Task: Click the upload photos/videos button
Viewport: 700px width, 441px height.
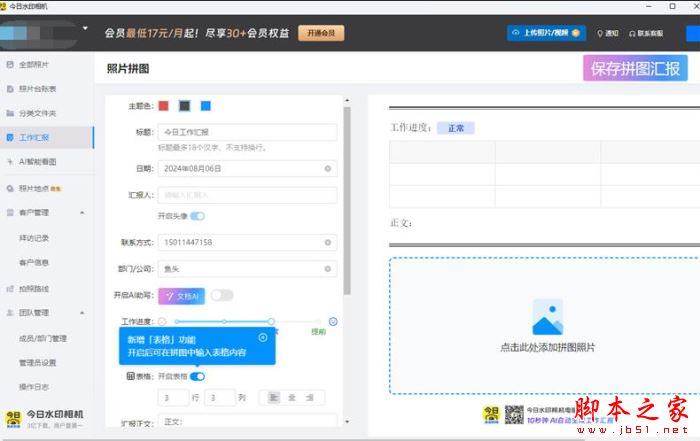Action: pyautogui.click(x=546, y=33)
